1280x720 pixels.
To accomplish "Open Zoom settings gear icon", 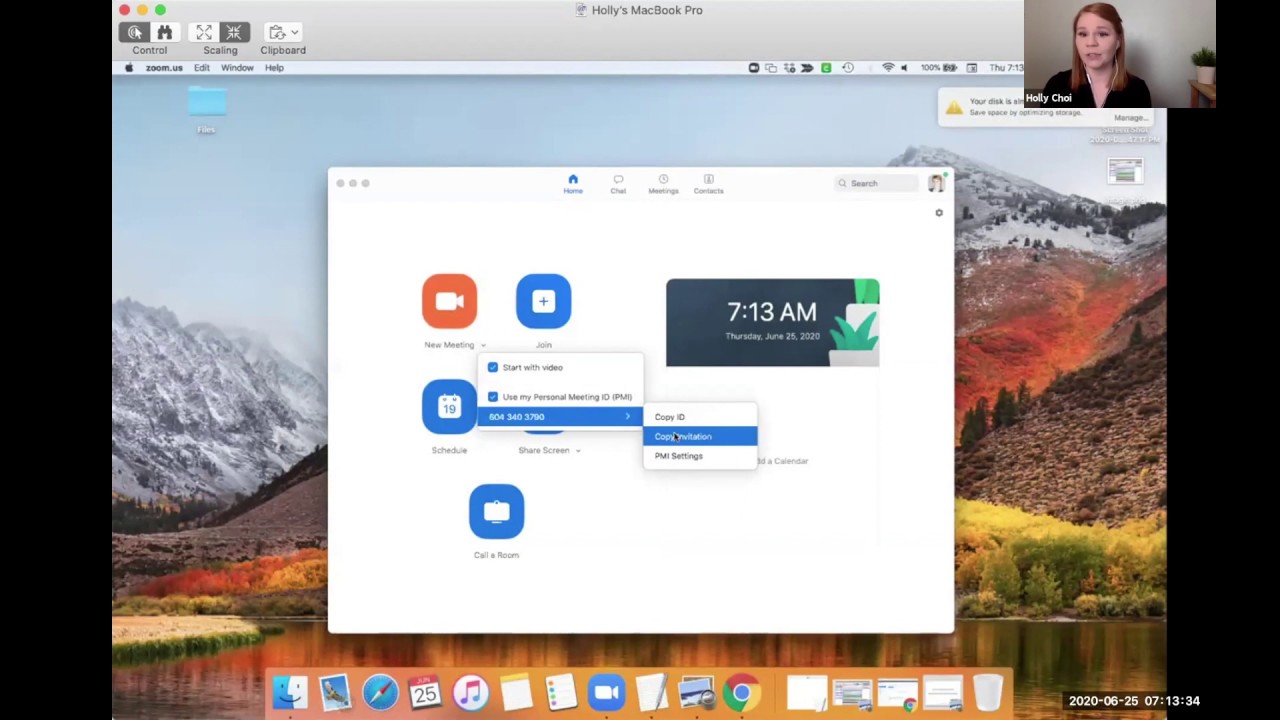I will tap(939, 213).
